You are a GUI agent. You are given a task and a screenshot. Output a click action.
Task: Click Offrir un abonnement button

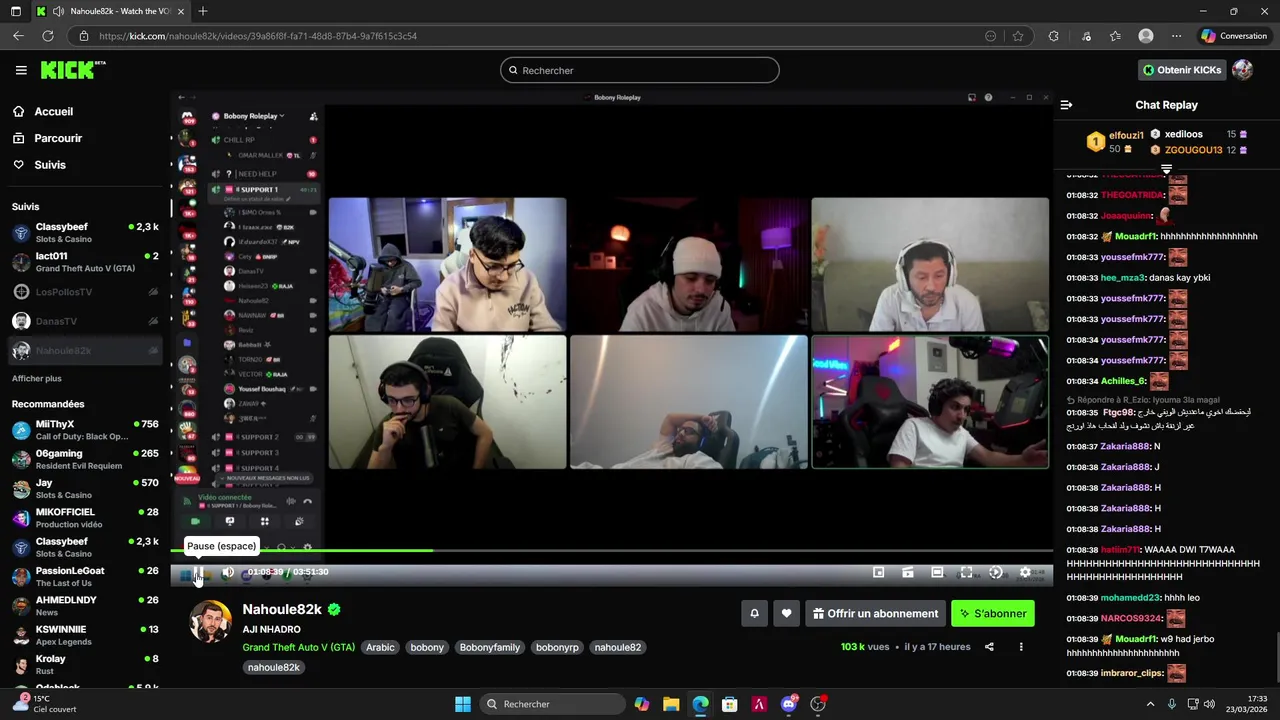click(875, 614)
